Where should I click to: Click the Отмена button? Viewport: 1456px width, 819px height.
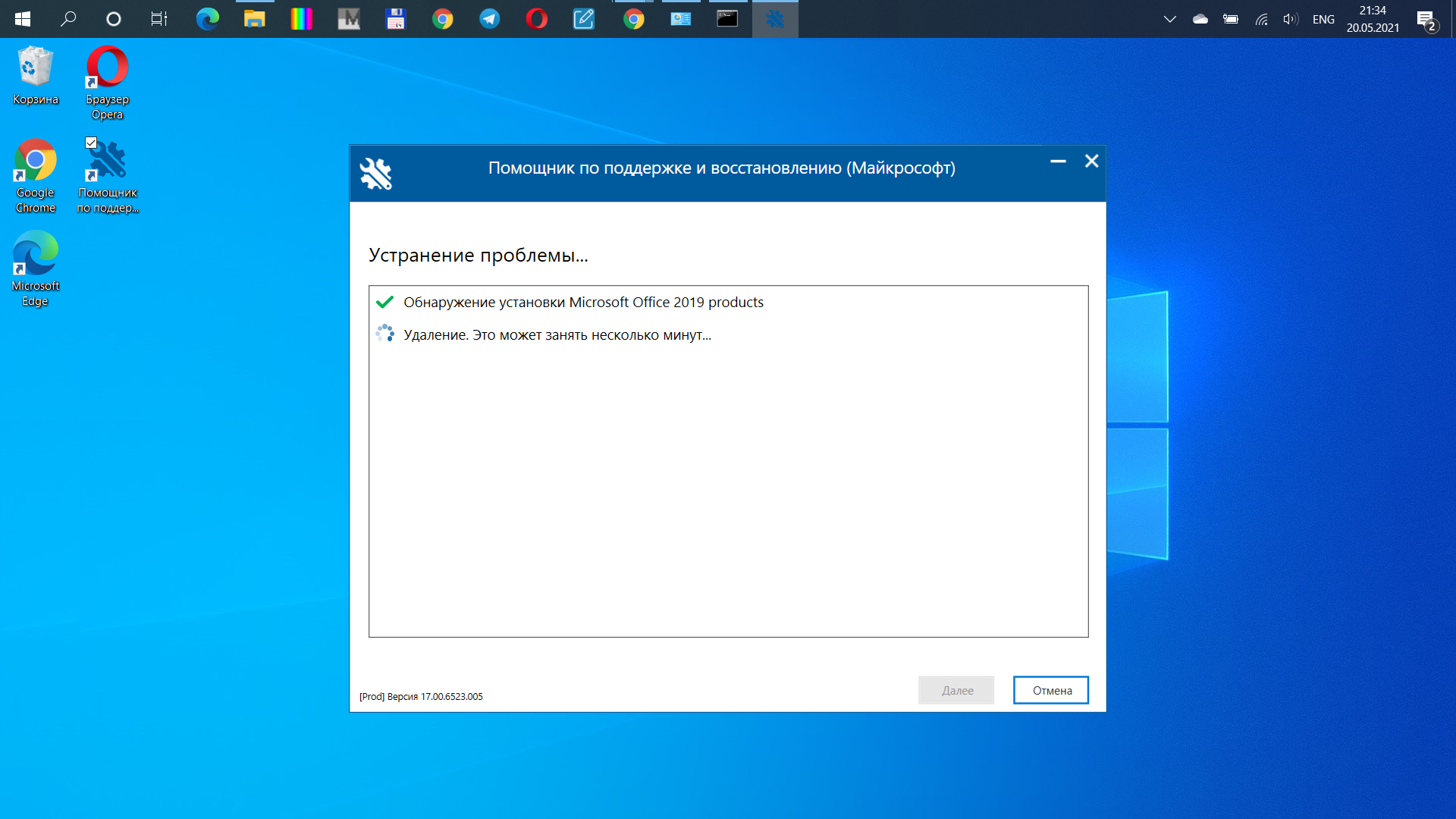point(1051,690)
